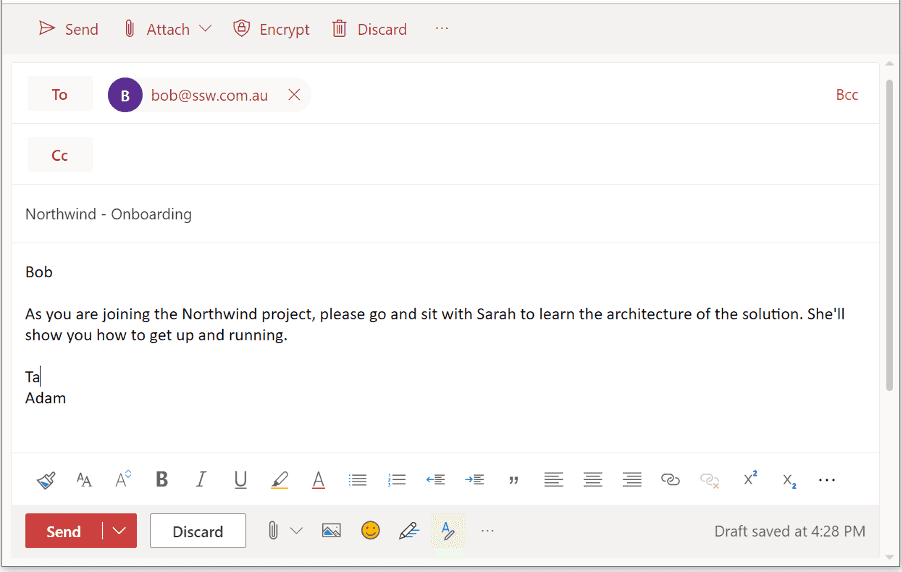Click the white Discard button
Screen dimensions: 902x572
click(198, 531)
